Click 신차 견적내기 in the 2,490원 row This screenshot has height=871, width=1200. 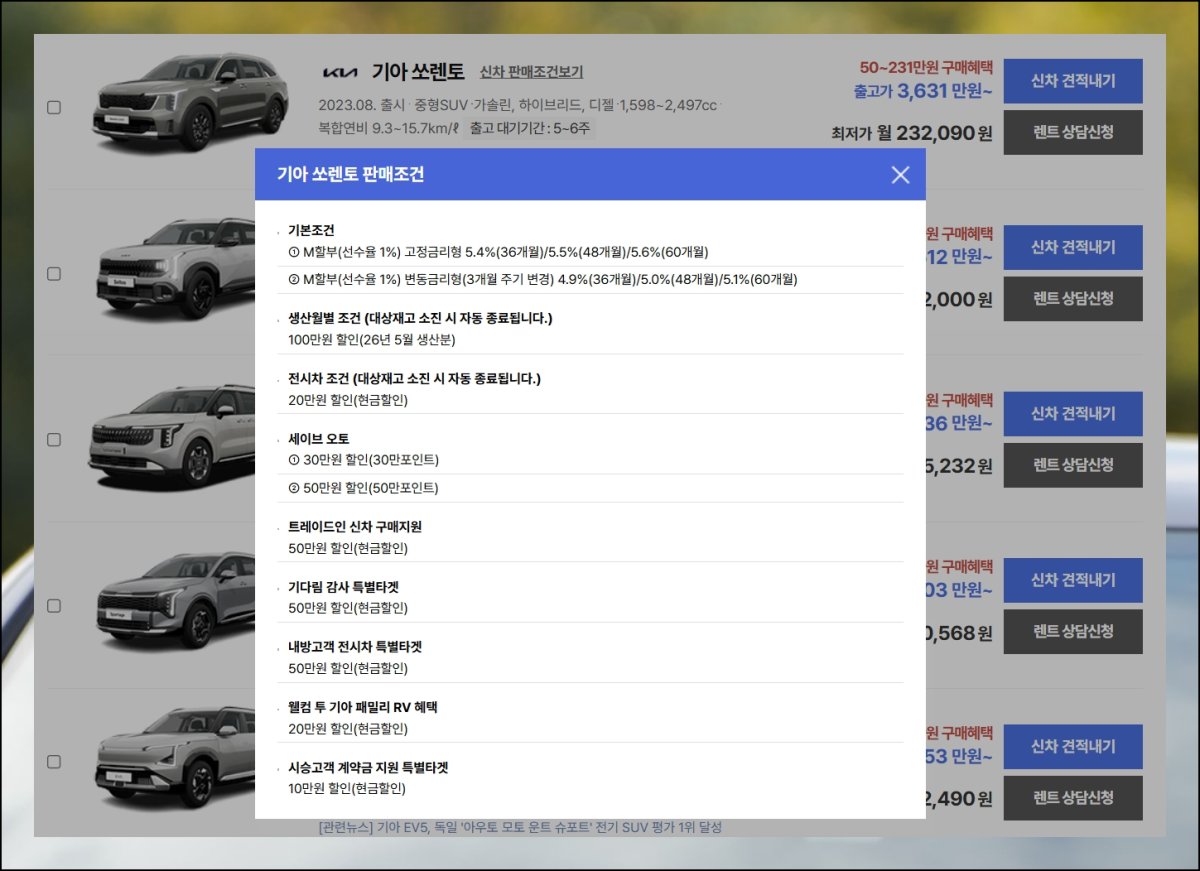[x=1073, y=746]
